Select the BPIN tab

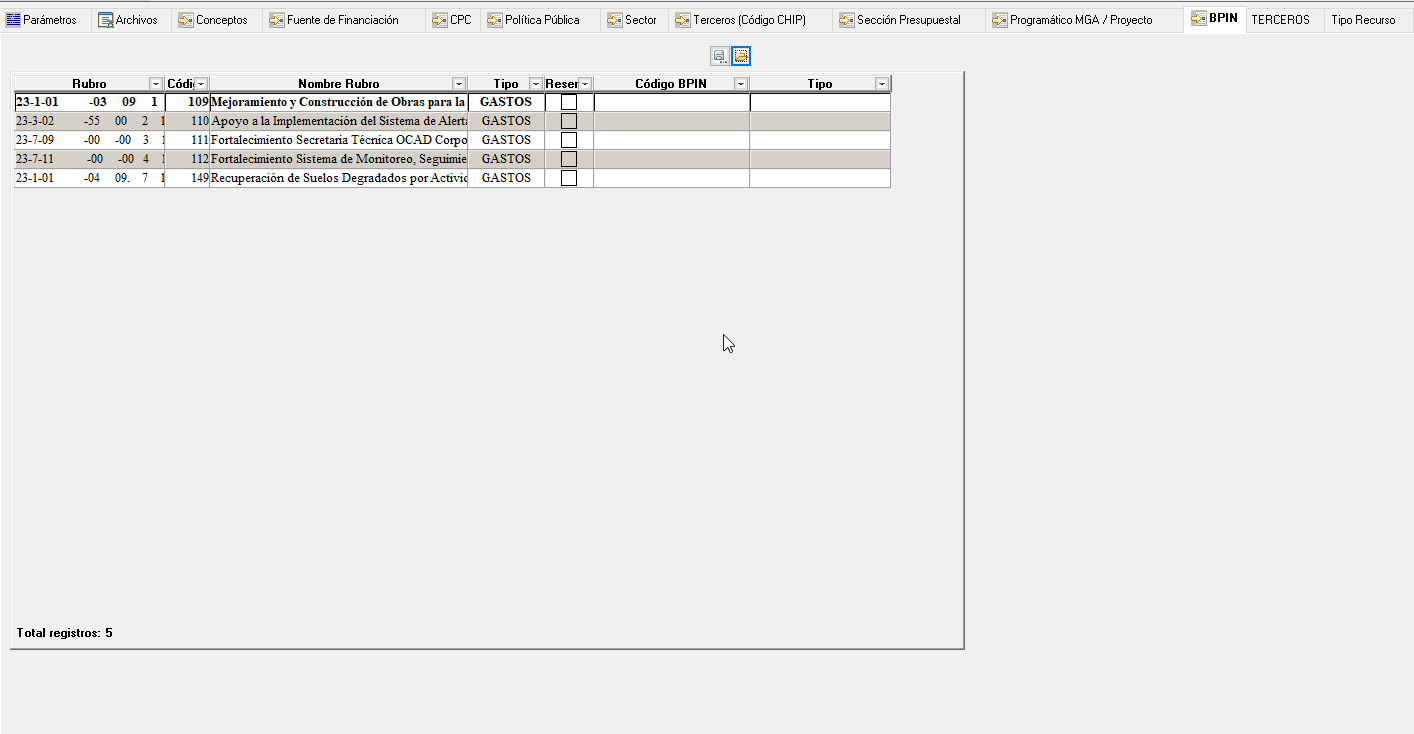[x=1214, y=19]
